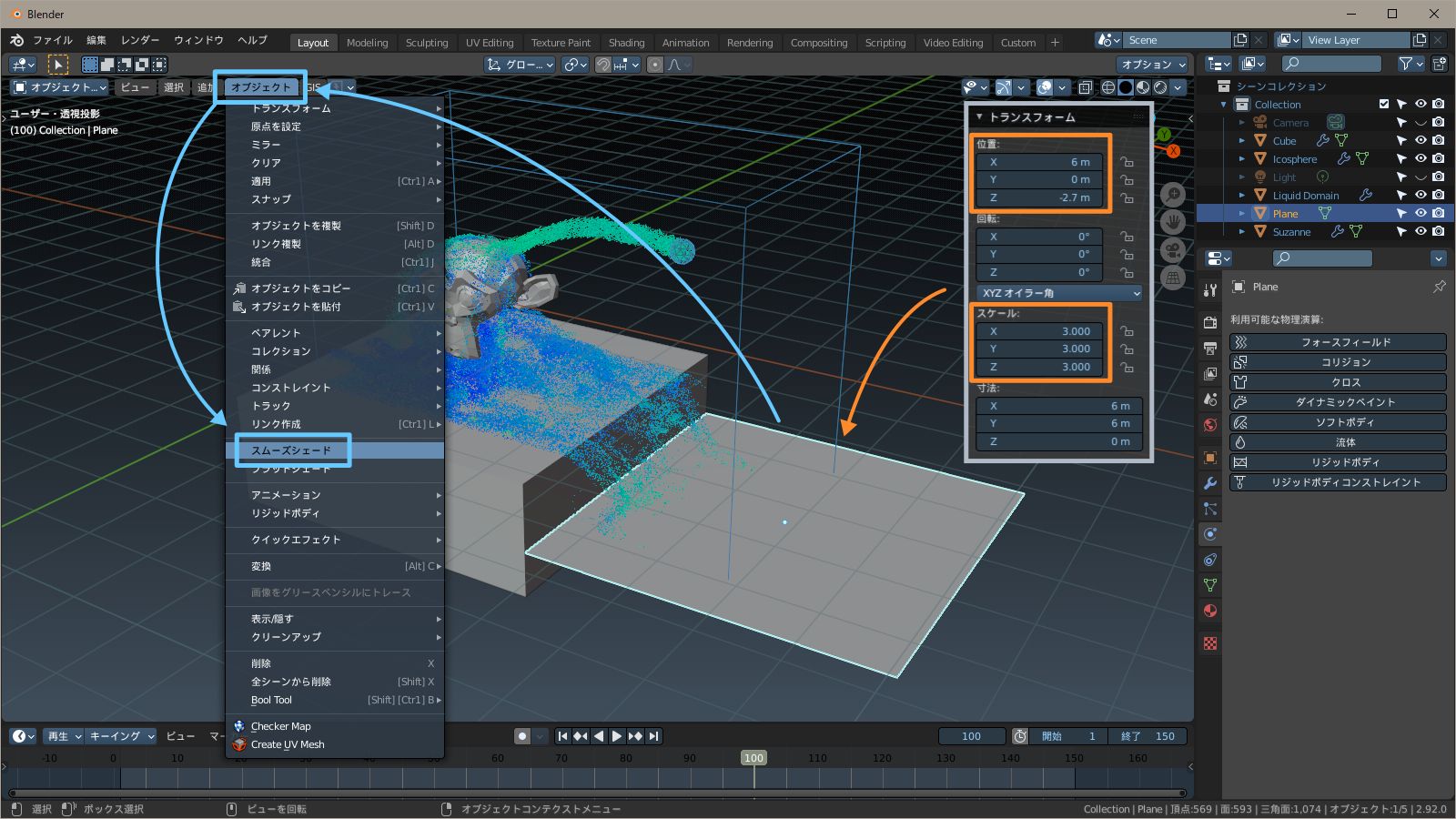Viewport: 1456px width, 819px height.
Task: Expand the Suzanne item in outliner
Action: (1242, 232)
